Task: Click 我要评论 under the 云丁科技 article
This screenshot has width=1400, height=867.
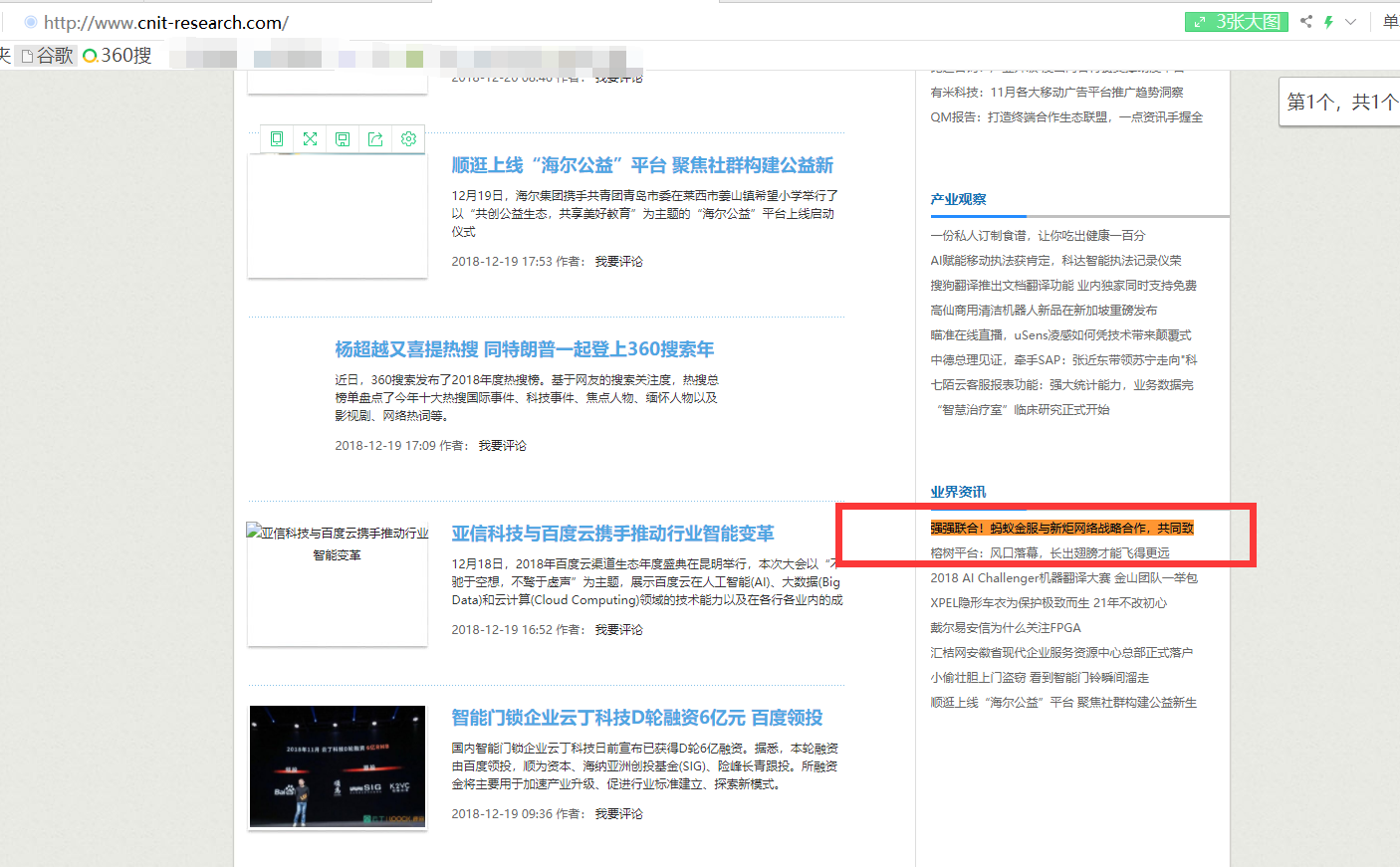Action: pos(619,814)
